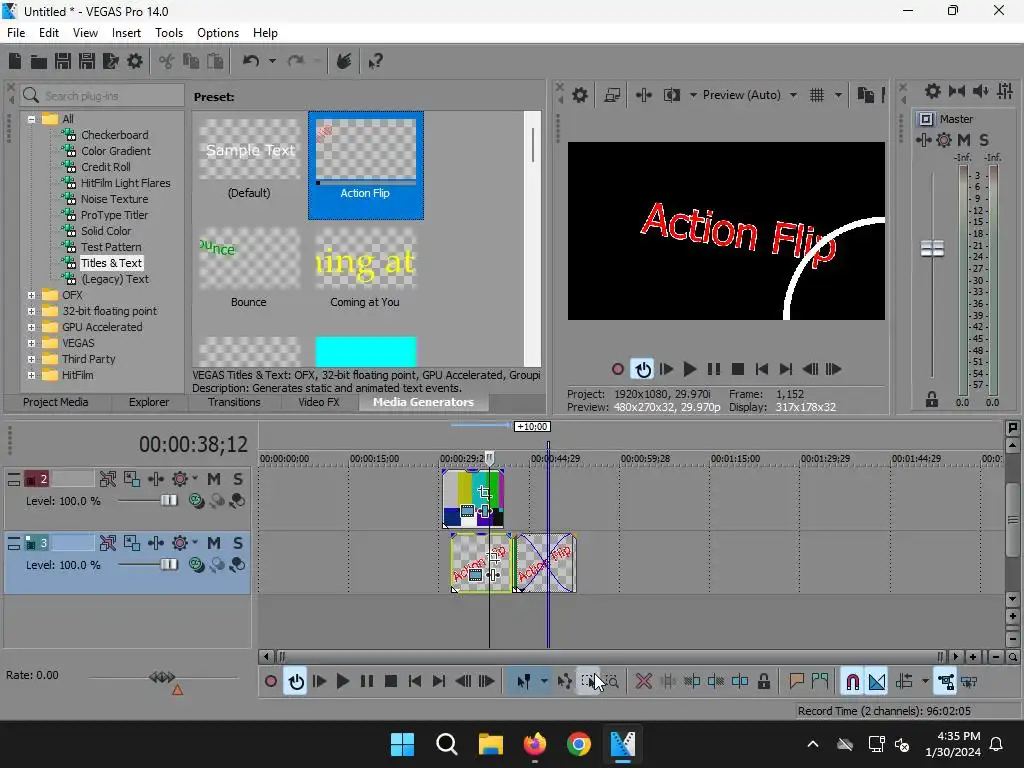This screenshot has width=1024, height=768.
Task: Click the Search plug-ins field
Action: tap(102, 96)
